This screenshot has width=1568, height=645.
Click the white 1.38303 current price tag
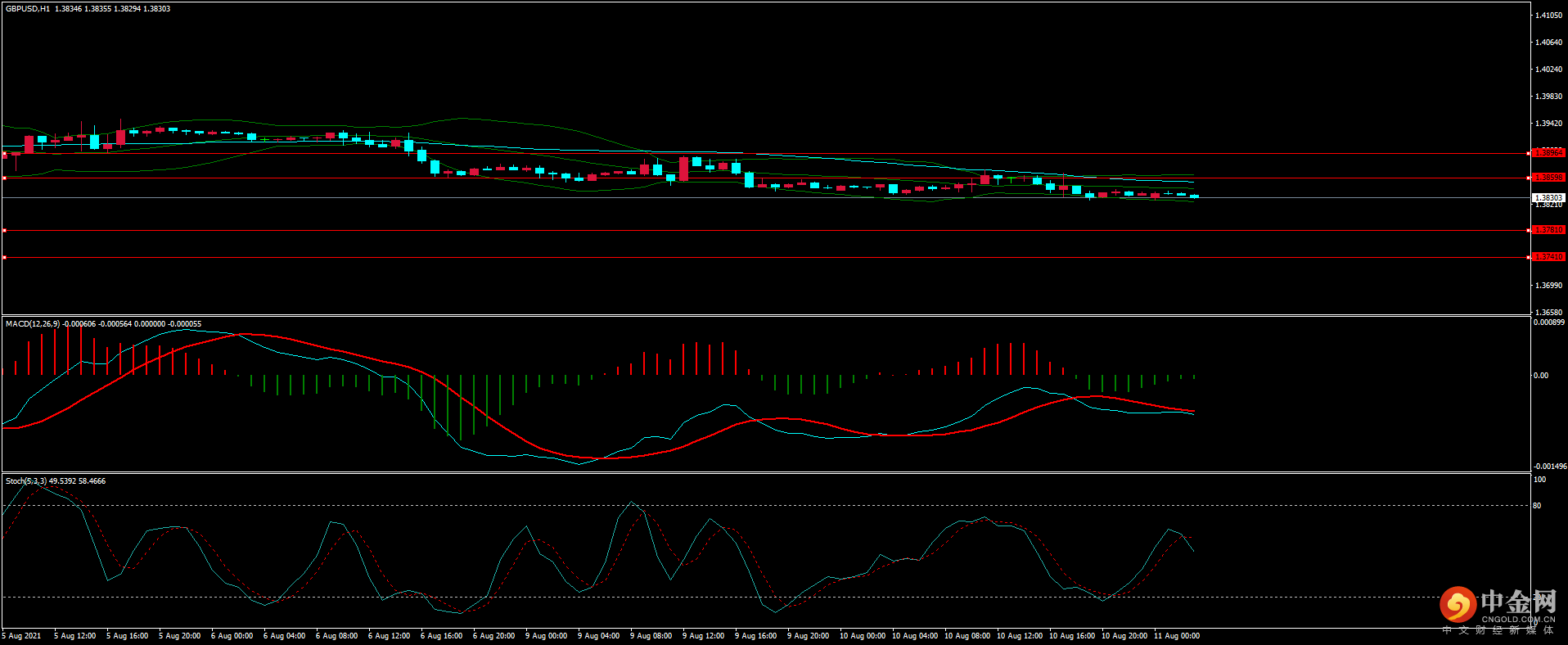pos(1548,197)
